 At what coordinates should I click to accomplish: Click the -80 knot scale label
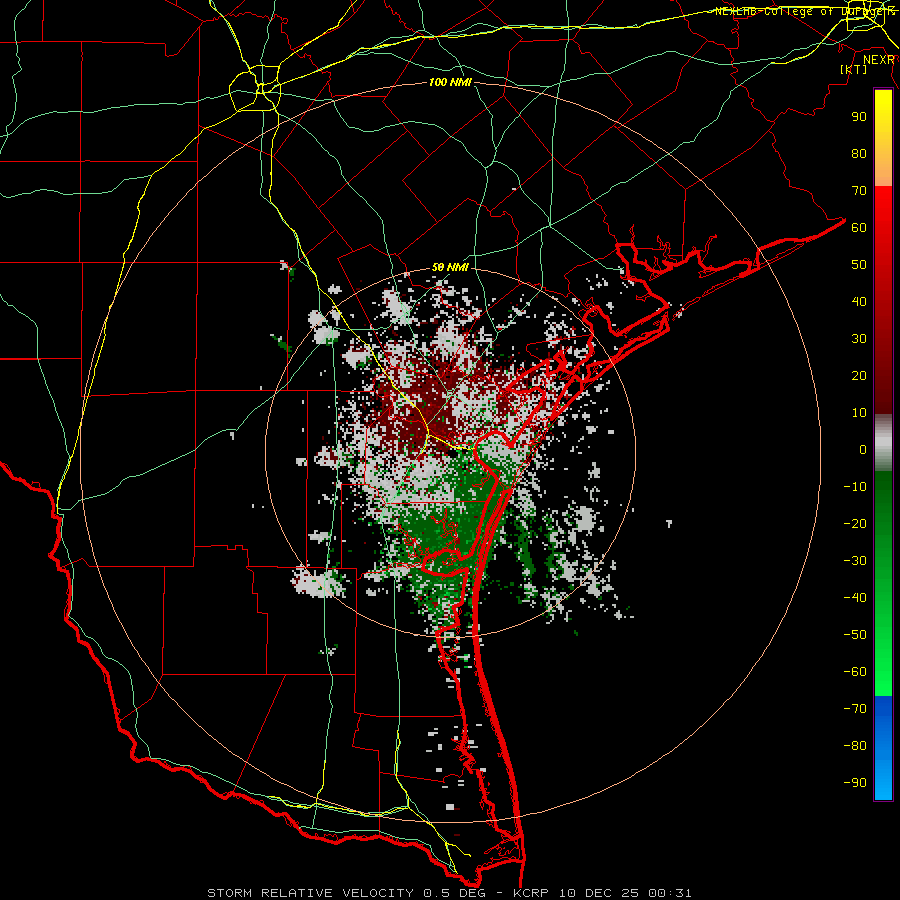pos(855,746)
